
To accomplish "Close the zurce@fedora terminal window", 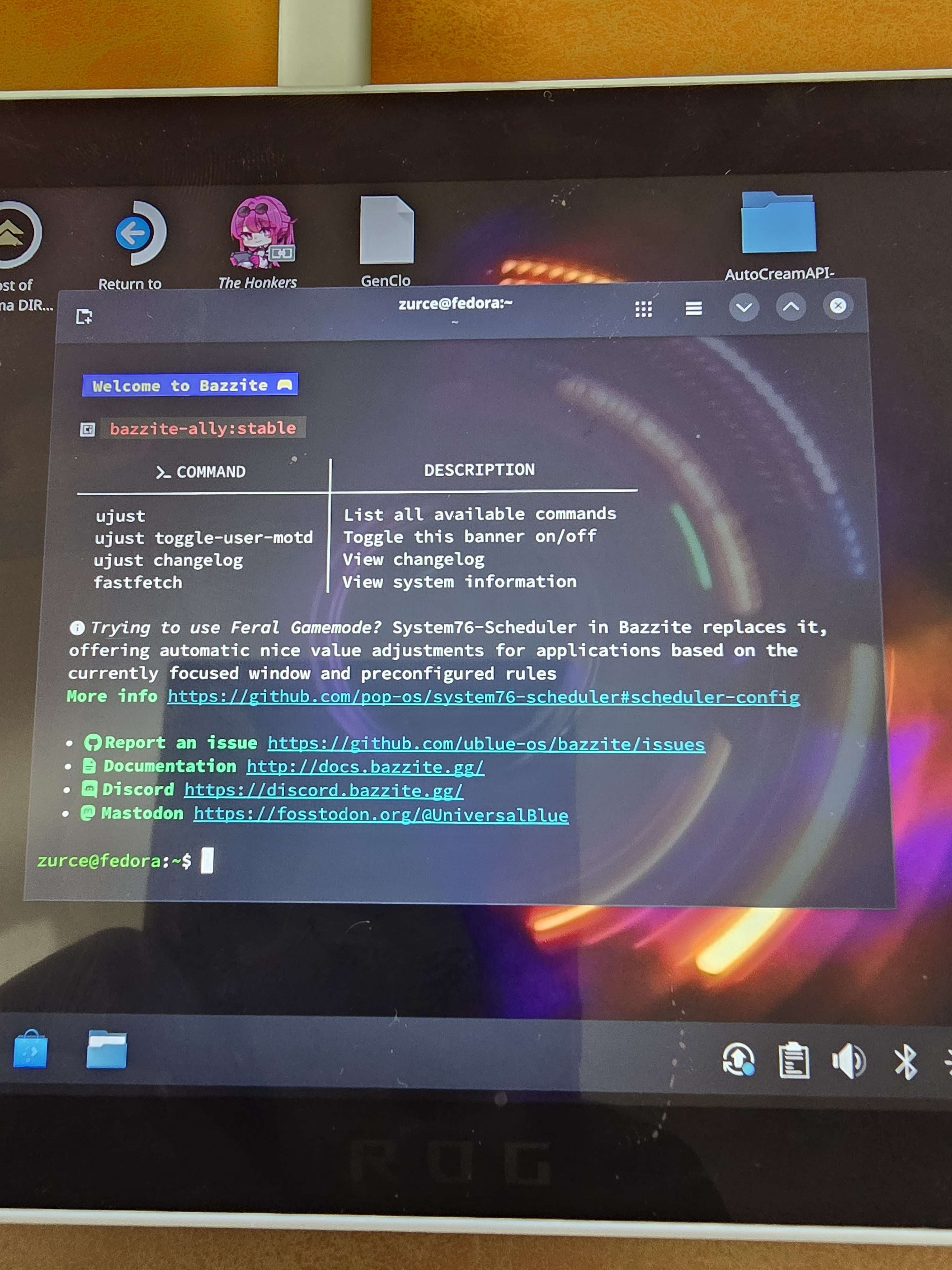I will click(x=838, y=305).
